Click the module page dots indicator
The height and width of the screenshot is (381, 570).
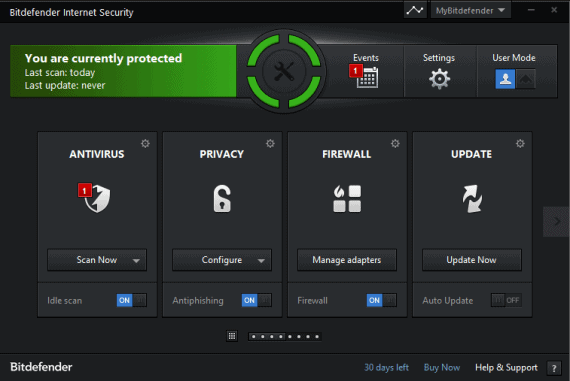[285, 337]
